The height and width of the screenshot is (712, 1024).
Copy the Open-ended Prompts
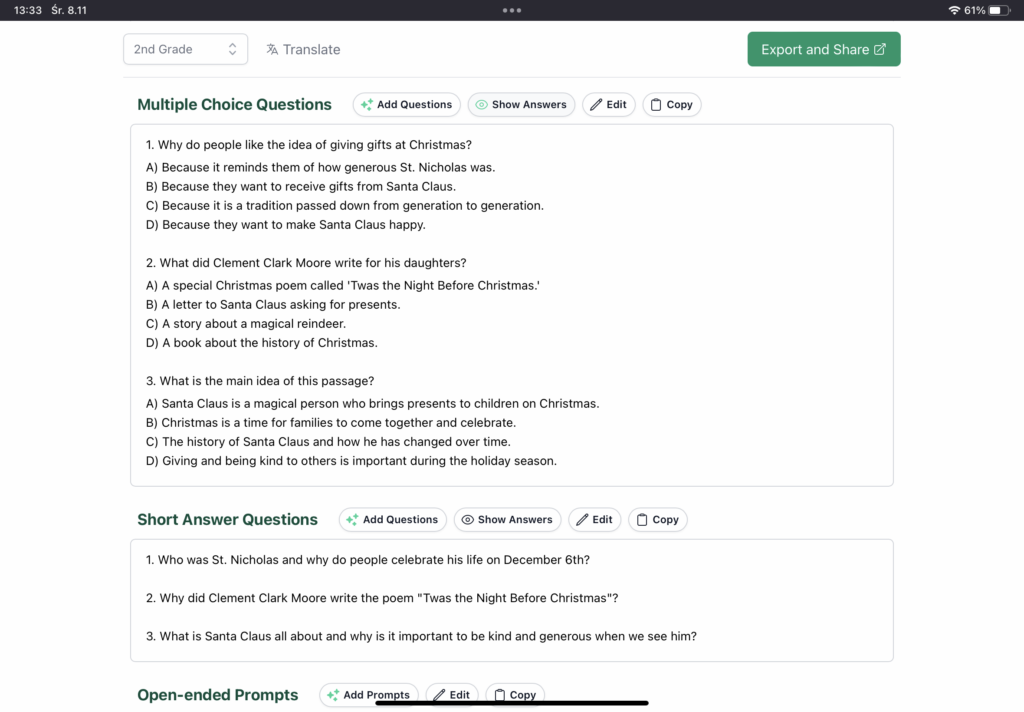tap(514, 694)
